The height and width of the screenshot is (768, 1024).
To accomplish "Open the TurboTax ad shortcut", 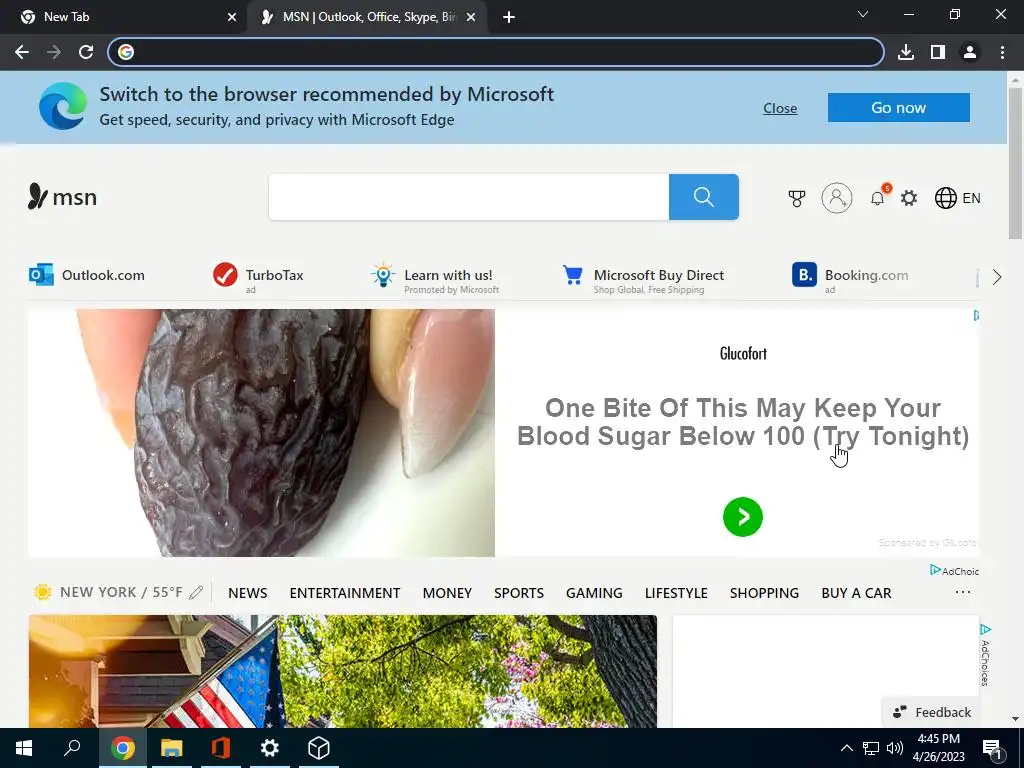I will (x=258, y=276).
